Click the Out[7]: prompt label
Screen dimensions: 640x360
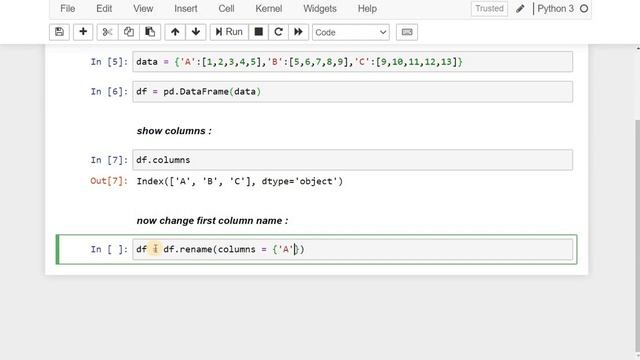pos(109,181)
